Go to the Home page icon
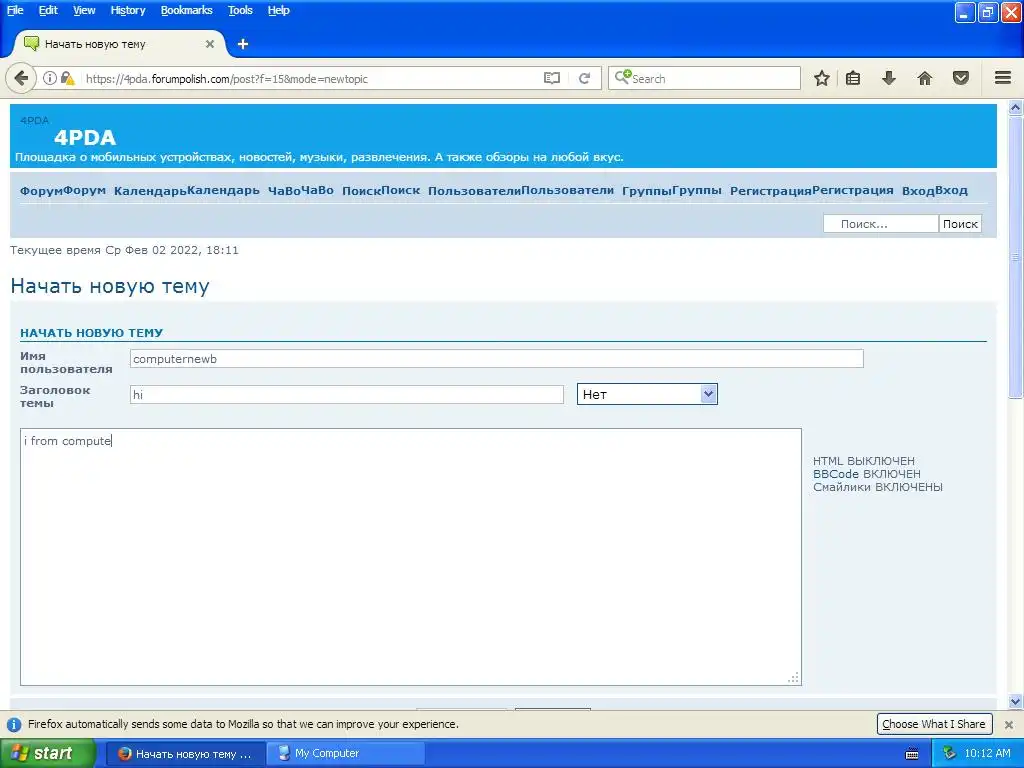The image size is (1024, 768). coord(925,78)
